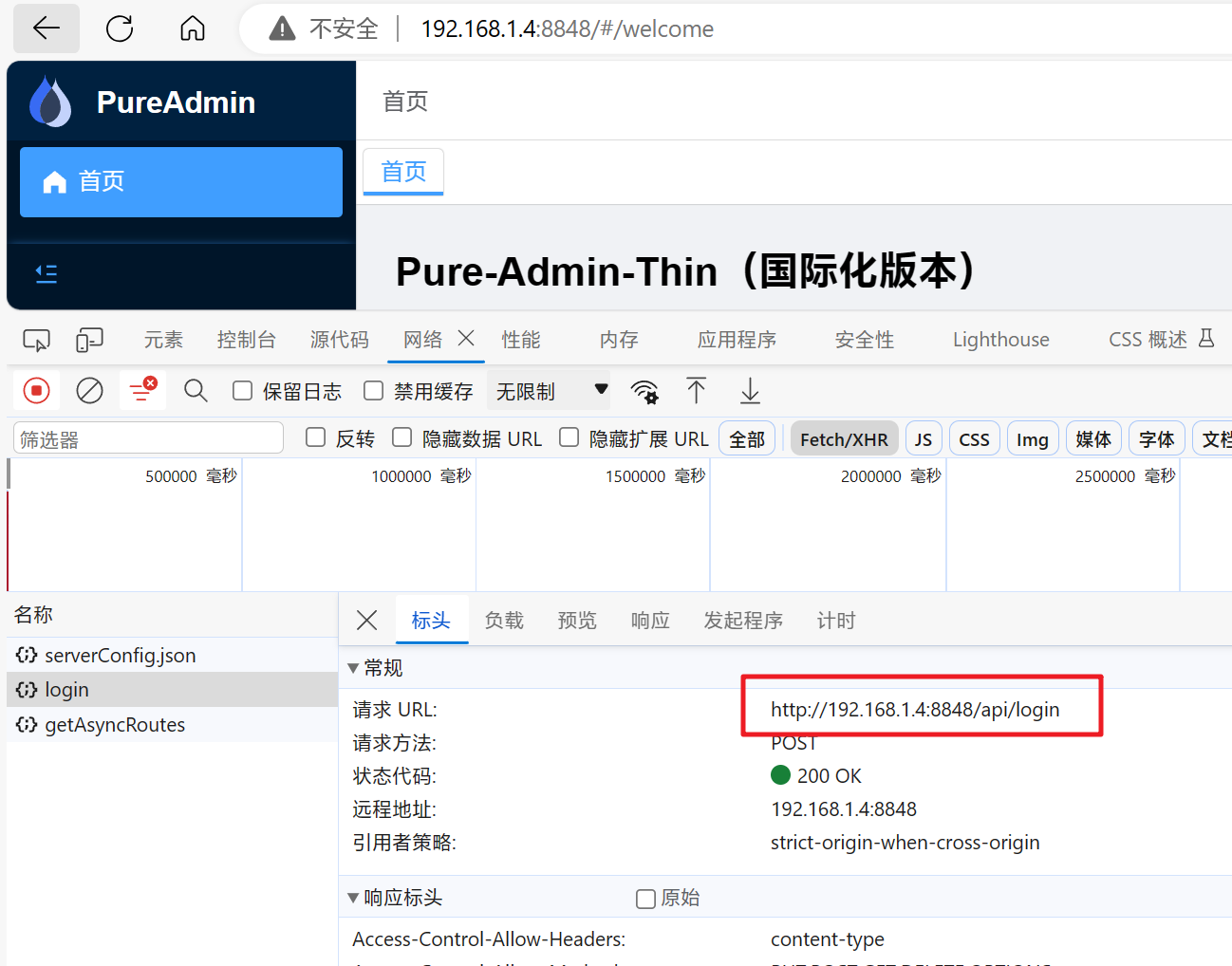Open the 安全性 tab
1232x966 pixels.
click(865, 340)
